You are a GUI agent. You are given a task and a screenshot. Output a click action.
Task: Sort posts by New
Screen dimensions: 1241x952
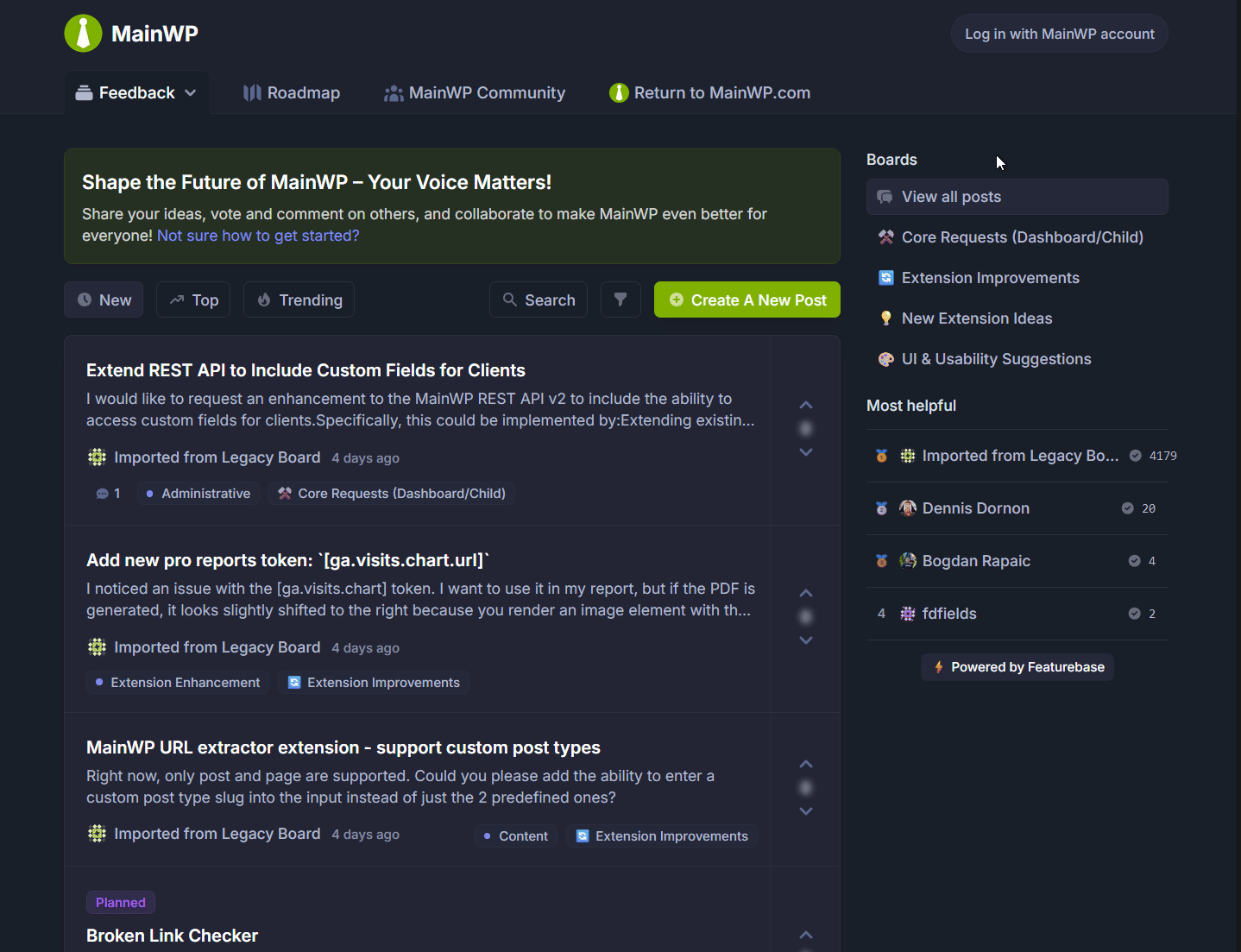click(104, 299)
